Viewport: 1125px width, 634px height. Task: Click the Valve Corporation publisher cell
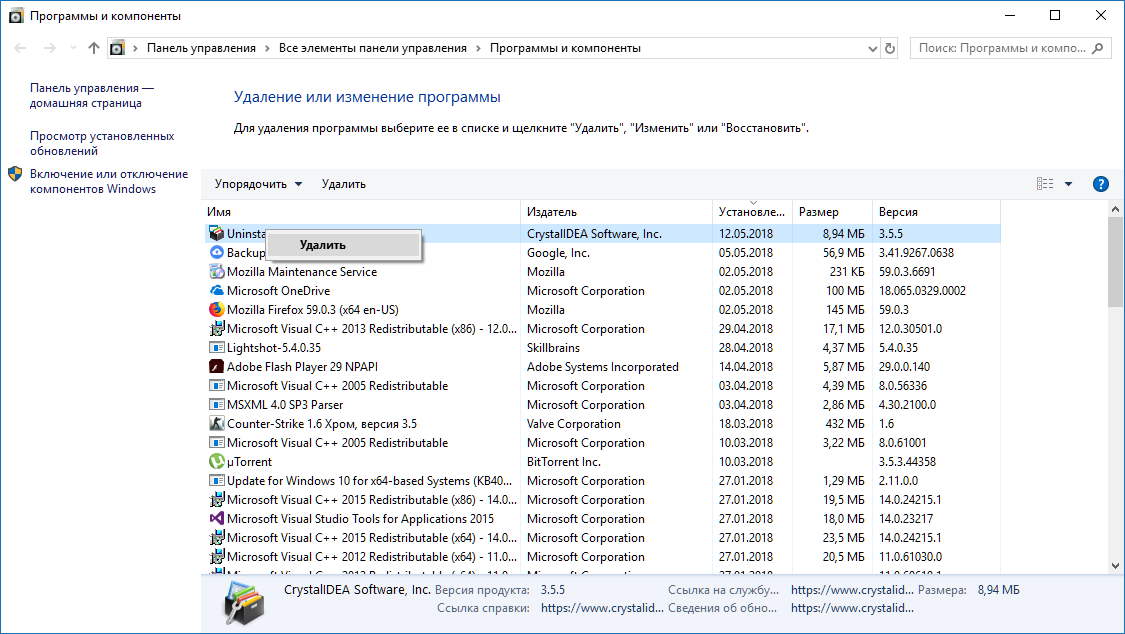pyautogui.click(x=574, y=423)
